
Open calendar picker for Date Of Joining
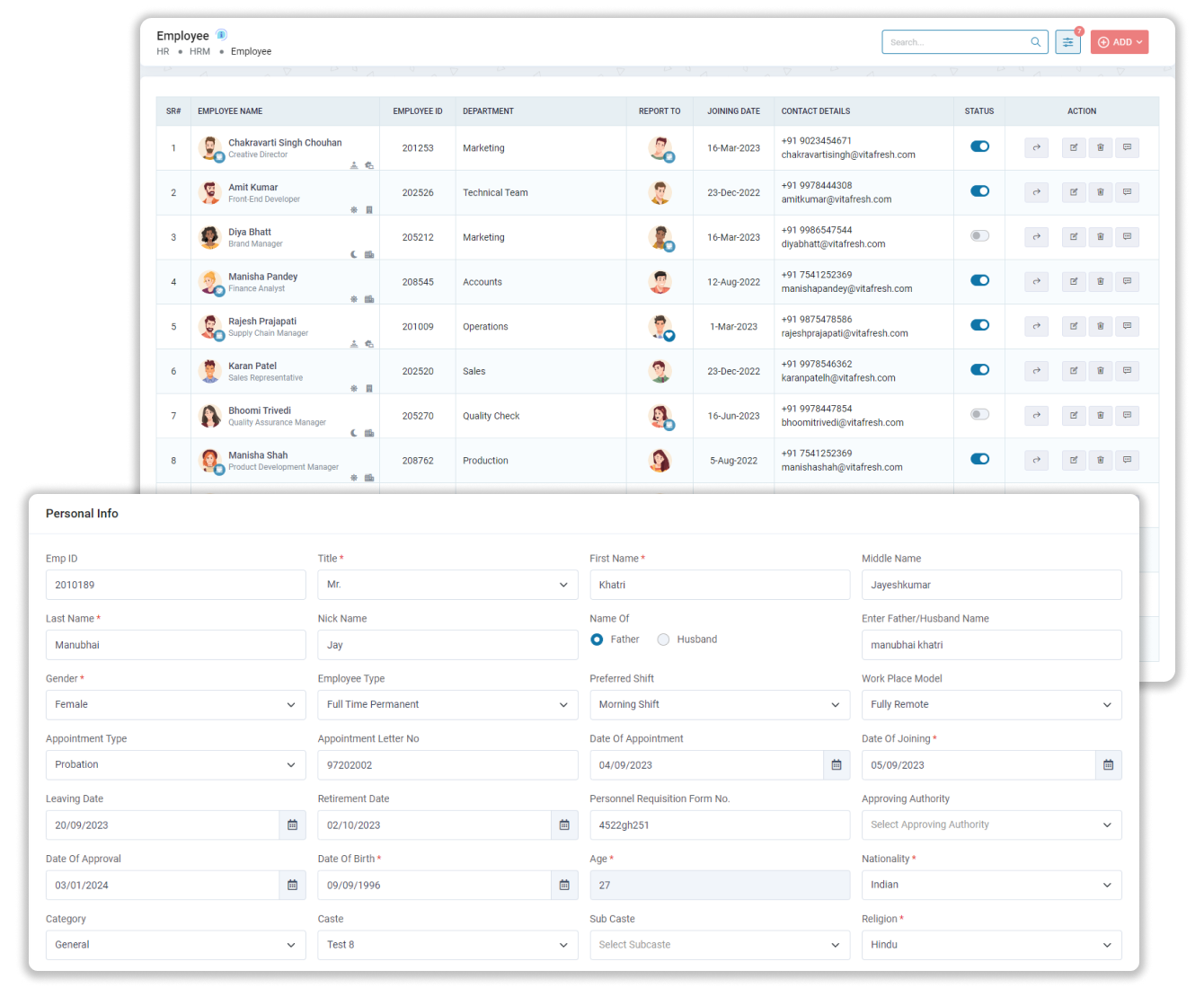[1108, 765]
